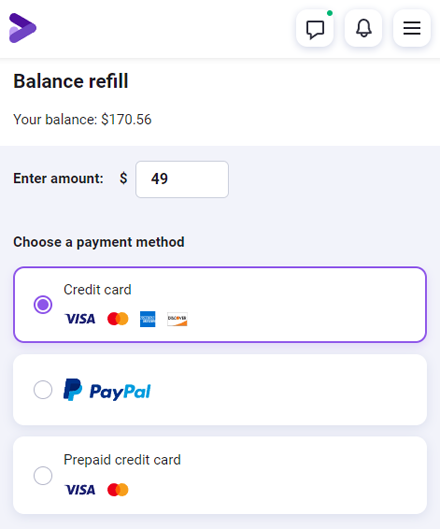Open the chat messages icon
This screenshot has height=529, width=440.
click(315, 28)
